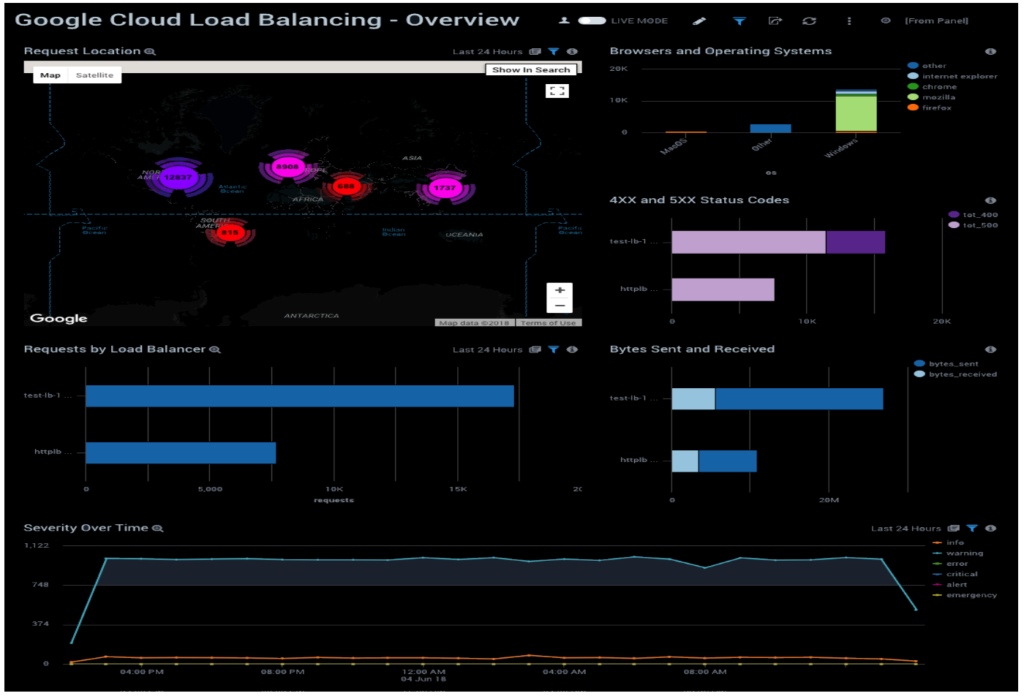Click Requests by Load Balancer details icon

coord(535,350)
